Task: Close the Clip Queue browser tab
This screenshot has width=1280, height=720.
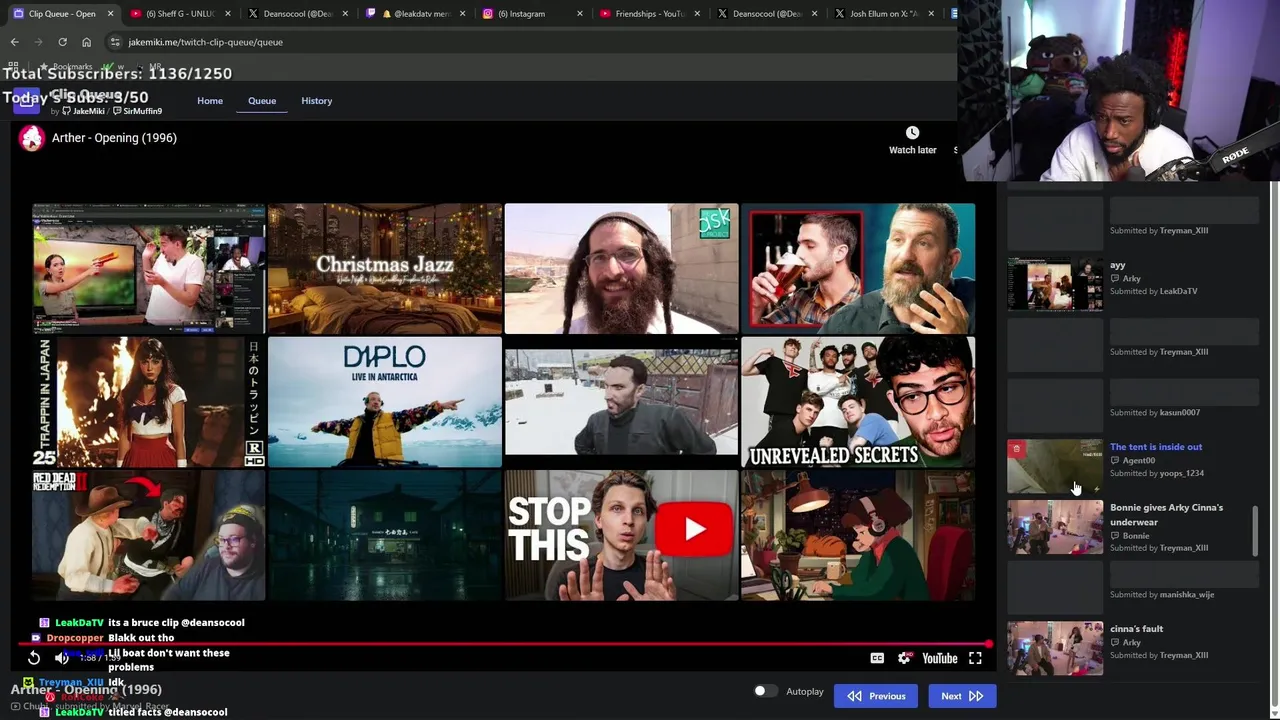Action: tap(110, 14)
